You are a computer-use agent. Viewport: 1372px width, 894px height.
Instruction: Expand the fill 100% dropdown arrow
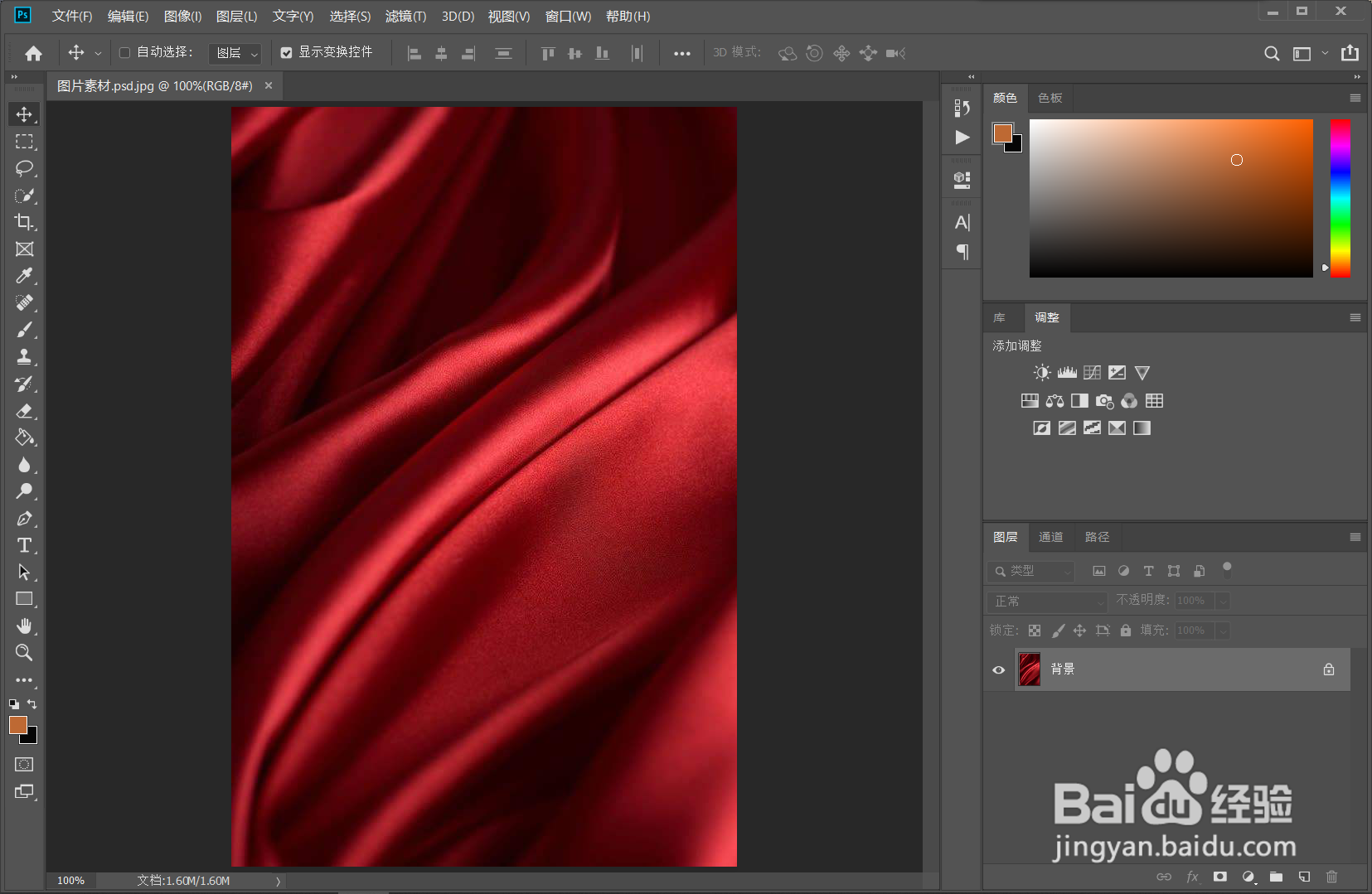1224,631
